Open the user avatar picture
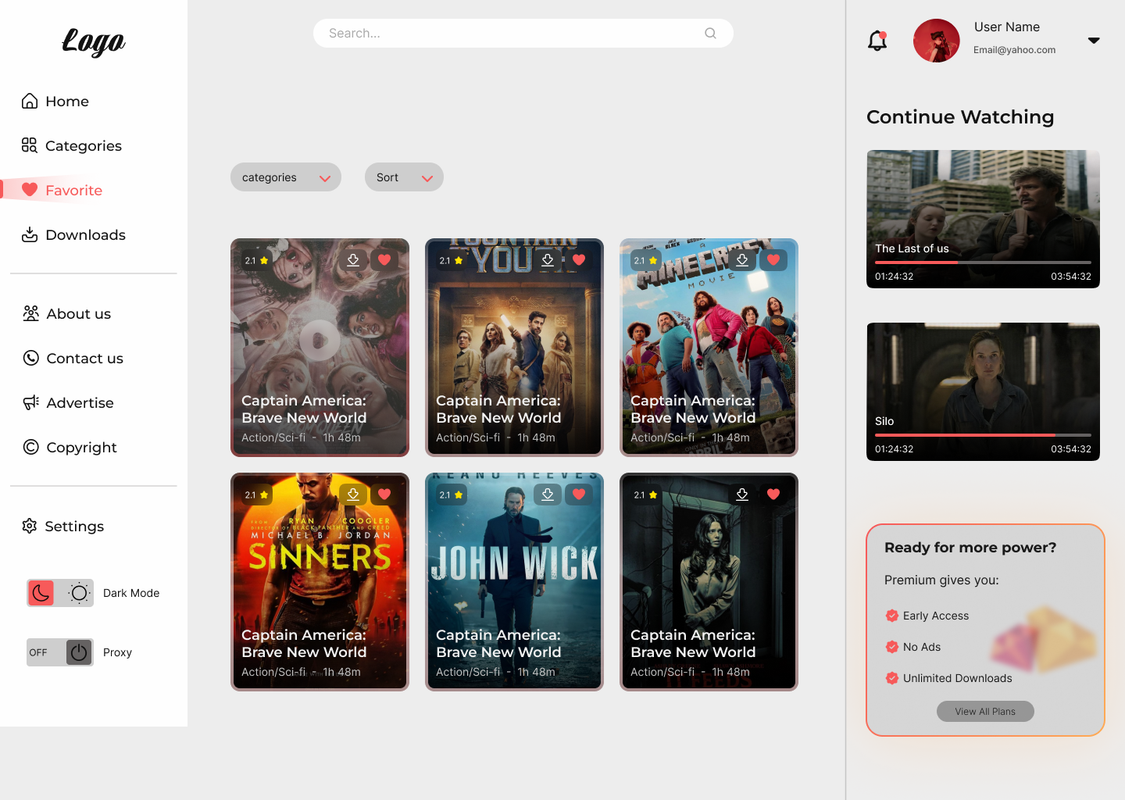Screen dimensions: 1125x800 (936, 41)
